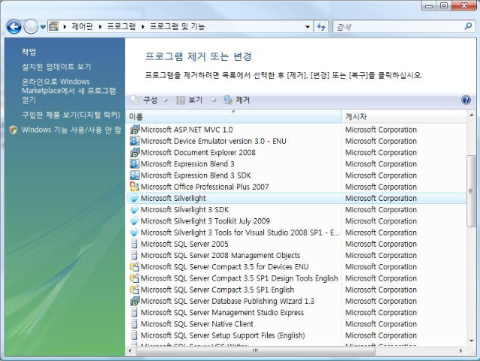480x361 pixels.
Task: Click Microsoft Office Professional Plus 2007 icon
Action: click(134, 187)
